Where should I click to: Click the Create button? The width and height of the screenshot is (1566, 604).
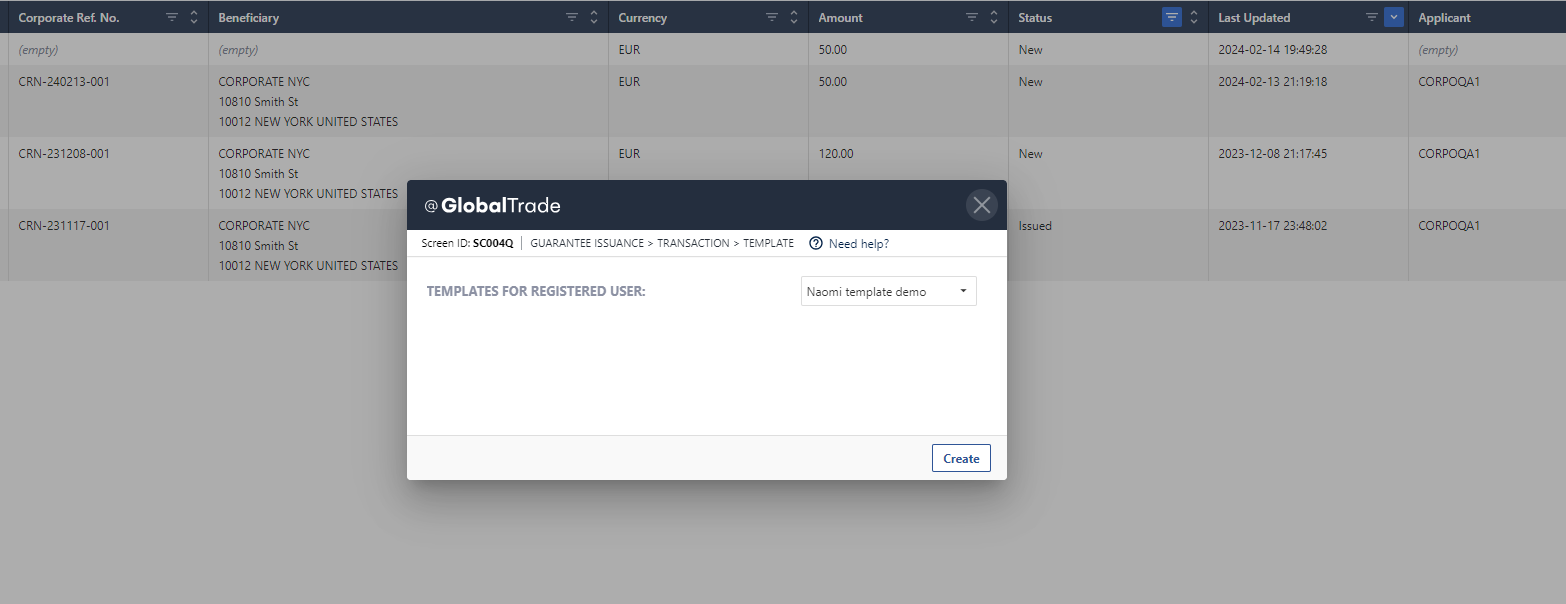coord(961,458)
